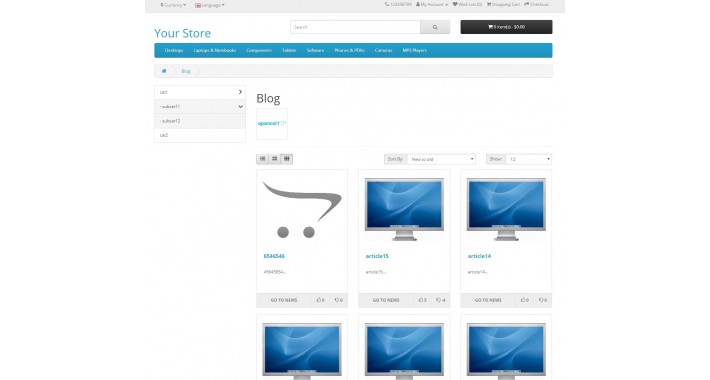Viewport: 710px width, 380px height.
Task: Click GO TO NEWS on article14 card
Action: pyautogui.click(x=488, y=300)
